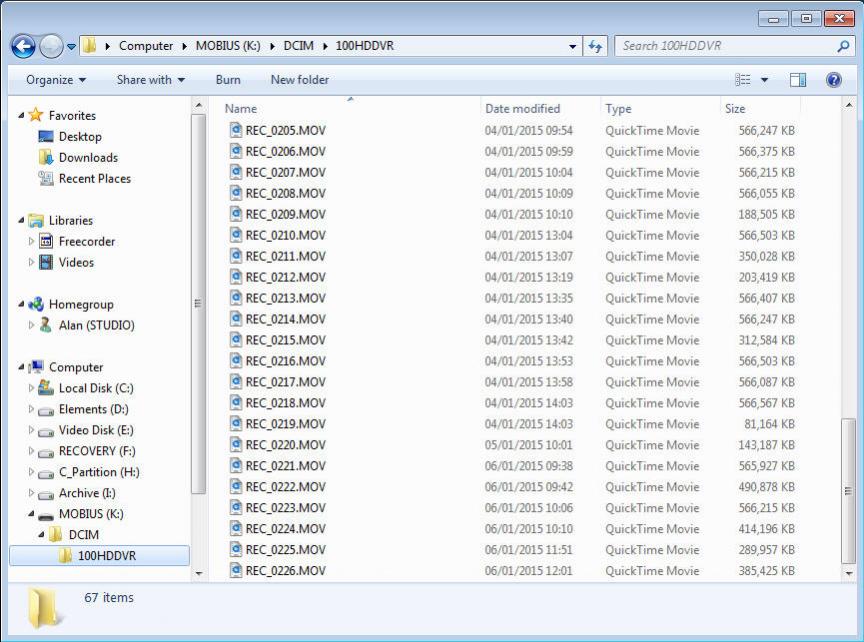The height and width of the screenshot is (642, 864).
Task: Click the Change your view icon
Action: point(743,80)
